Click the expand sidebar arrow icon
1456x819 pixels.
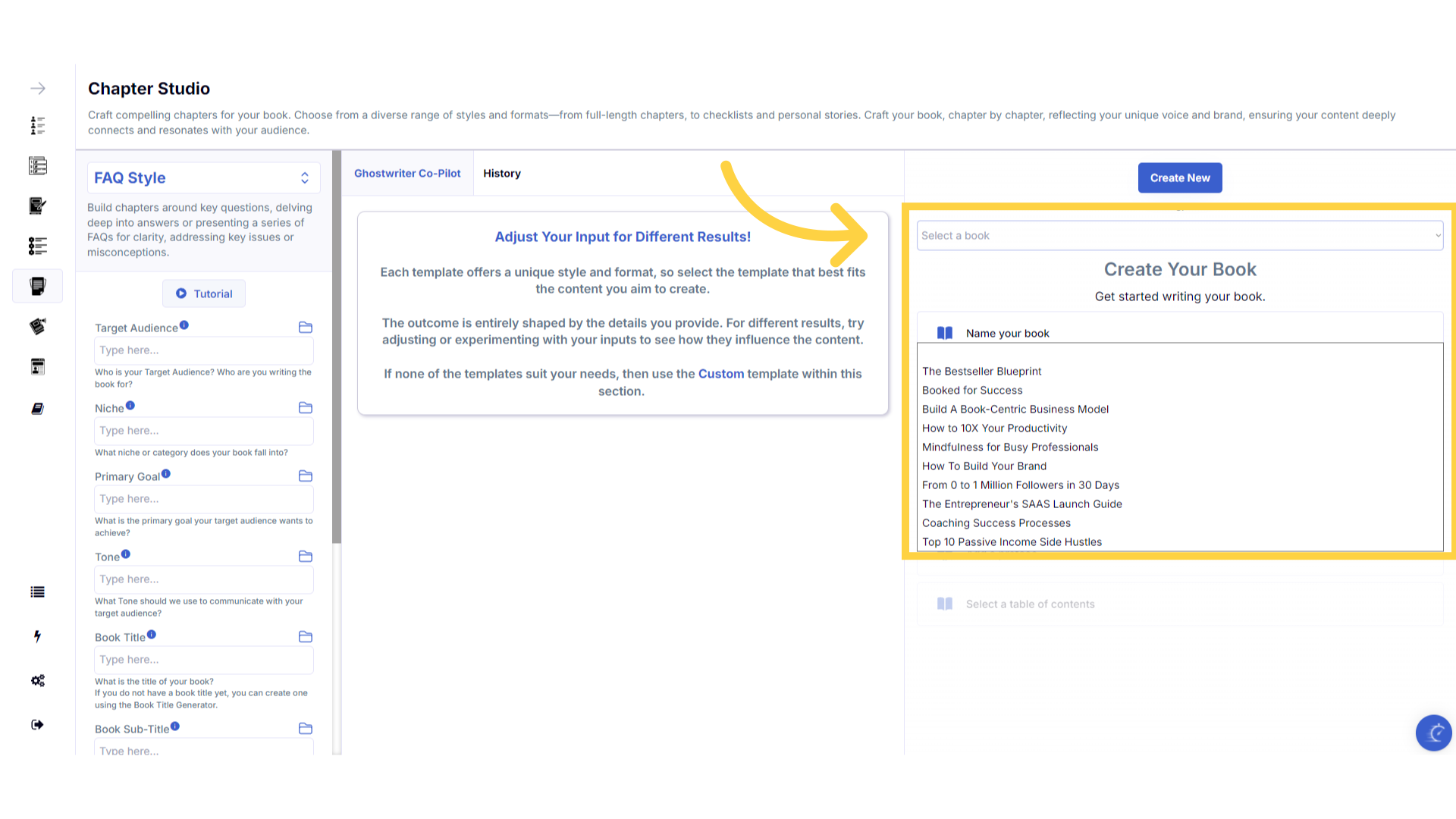click(x=38, y=89)
